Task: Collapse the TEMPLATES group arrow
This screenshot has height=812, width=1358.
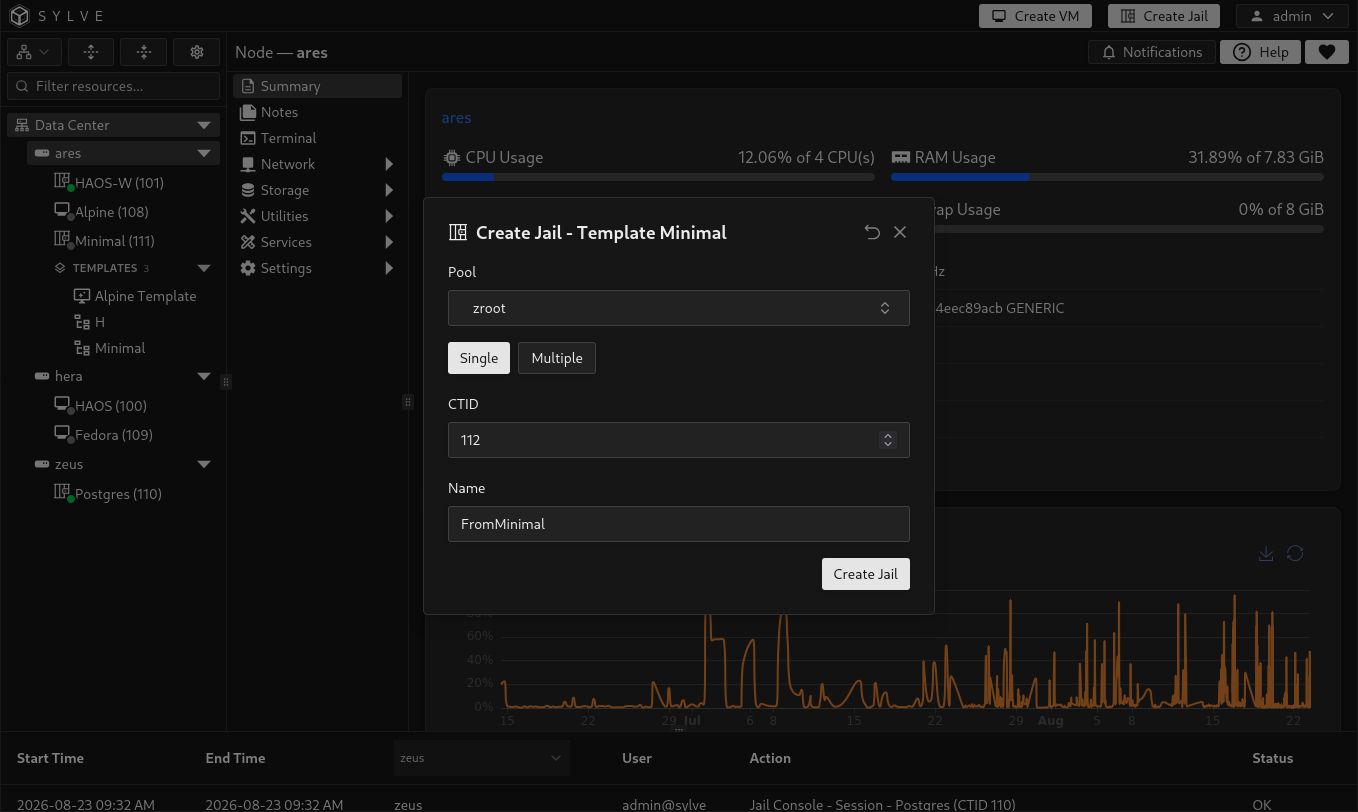Action: click(204, 268)
